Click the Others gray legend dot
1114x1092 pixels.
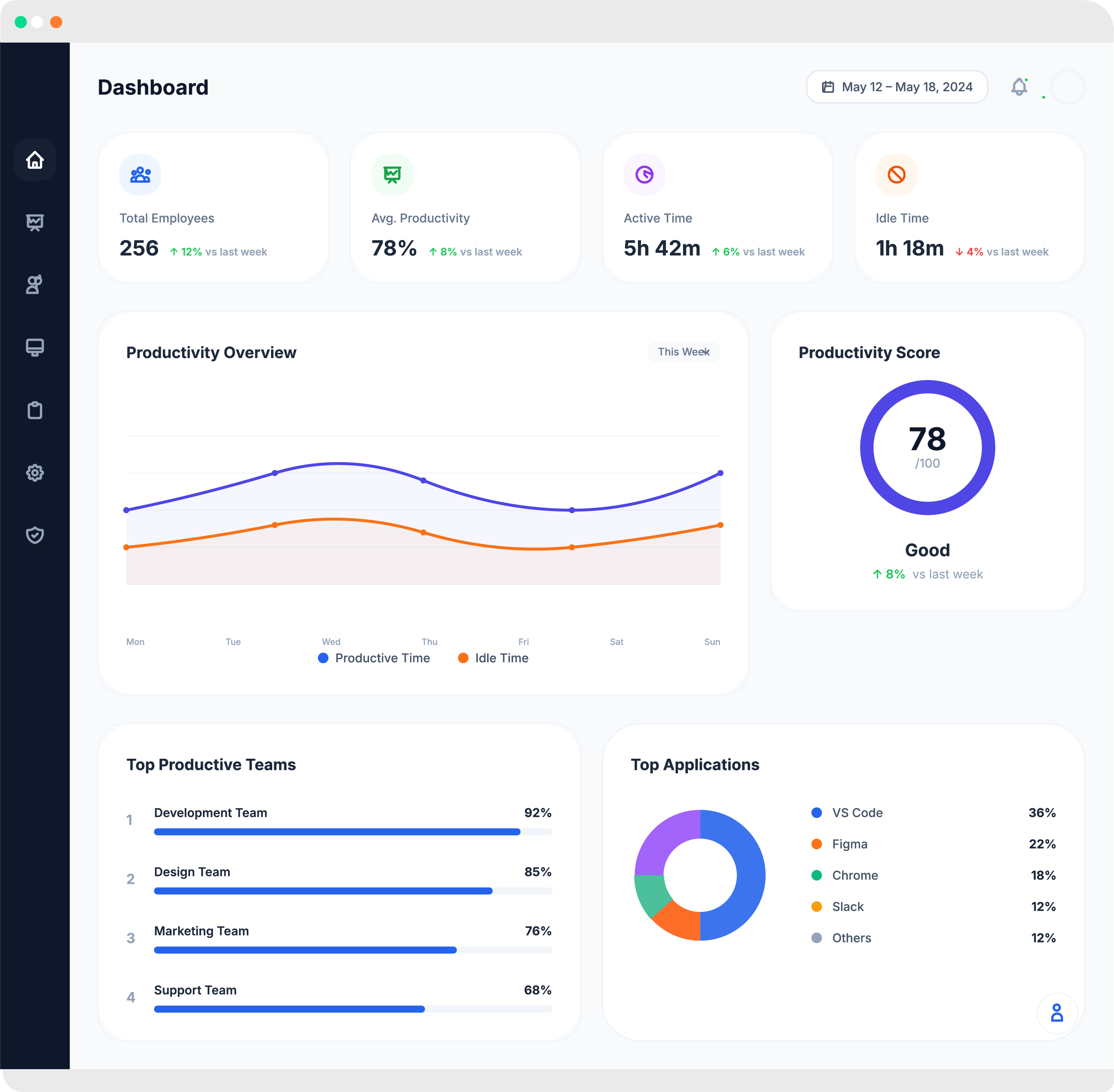click(x=817, y=938)
